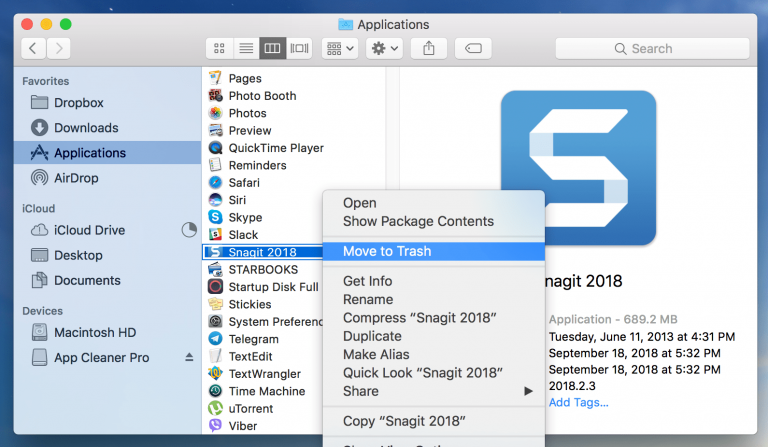The width and height of the screenshot is (768, 447).
Task: Choose Quick Look "Snagit 2018"
Action: (x=433, y=373)
